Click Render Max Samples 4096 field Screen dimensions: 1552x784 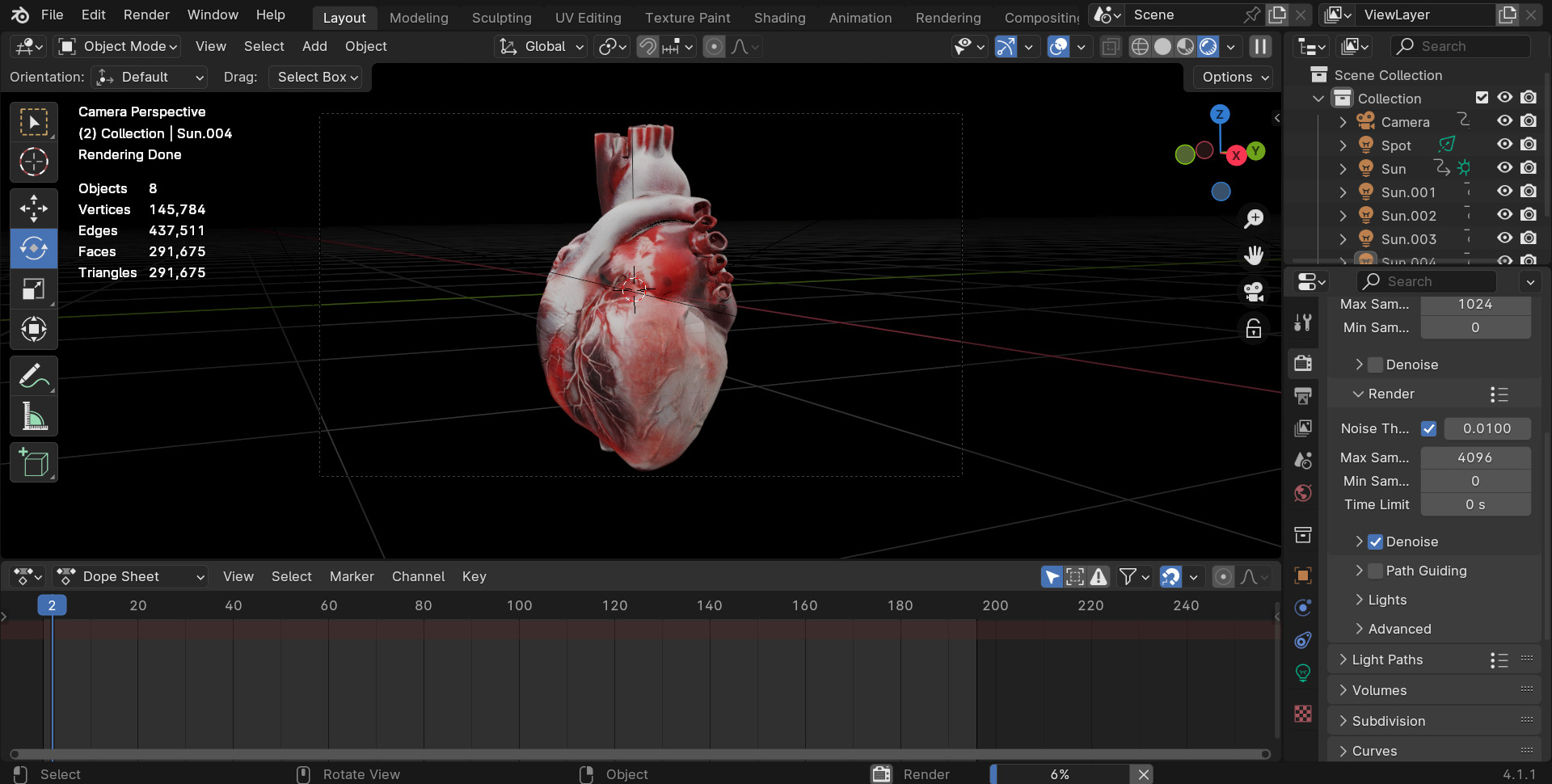(1475, 457)
